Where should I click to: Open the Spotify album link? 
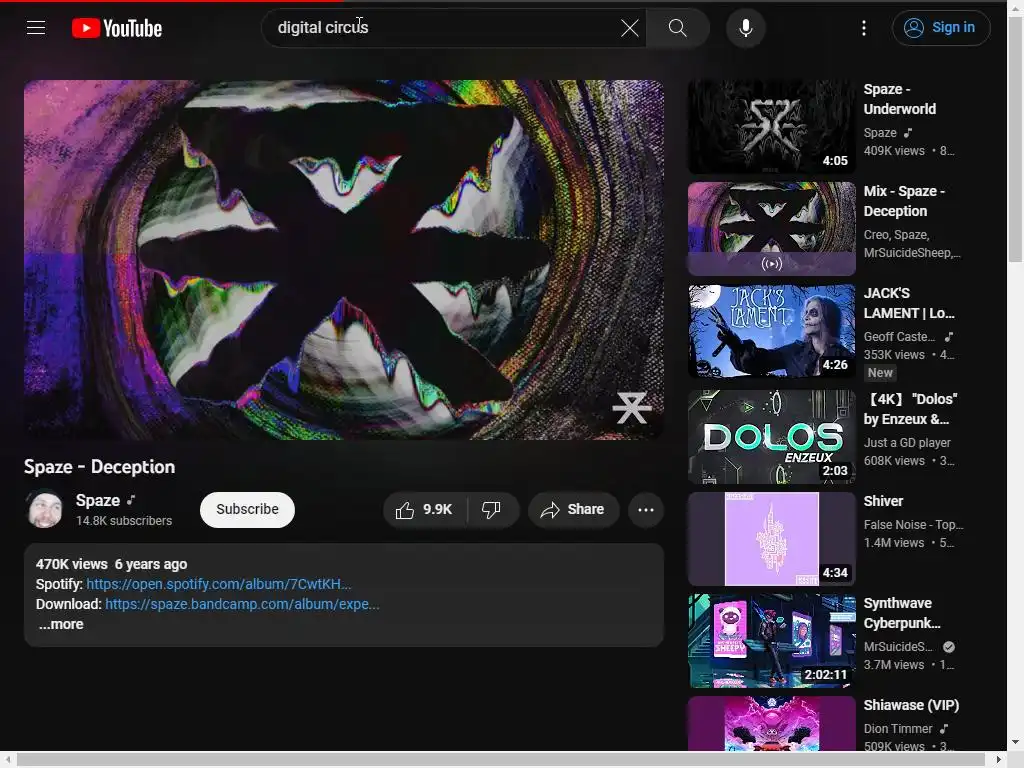pyautogui.click(x=219, y=584)
